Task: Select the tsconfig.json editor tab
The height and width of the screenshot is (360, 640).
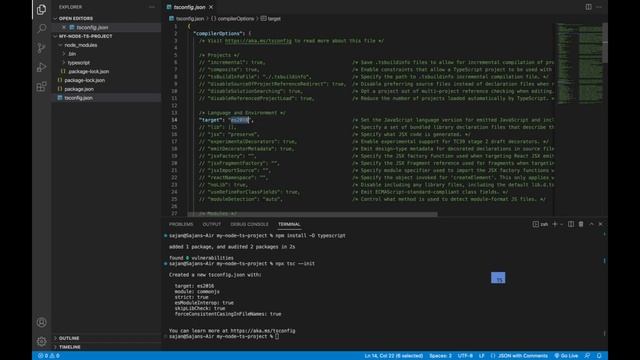Action: pos(189,7)
